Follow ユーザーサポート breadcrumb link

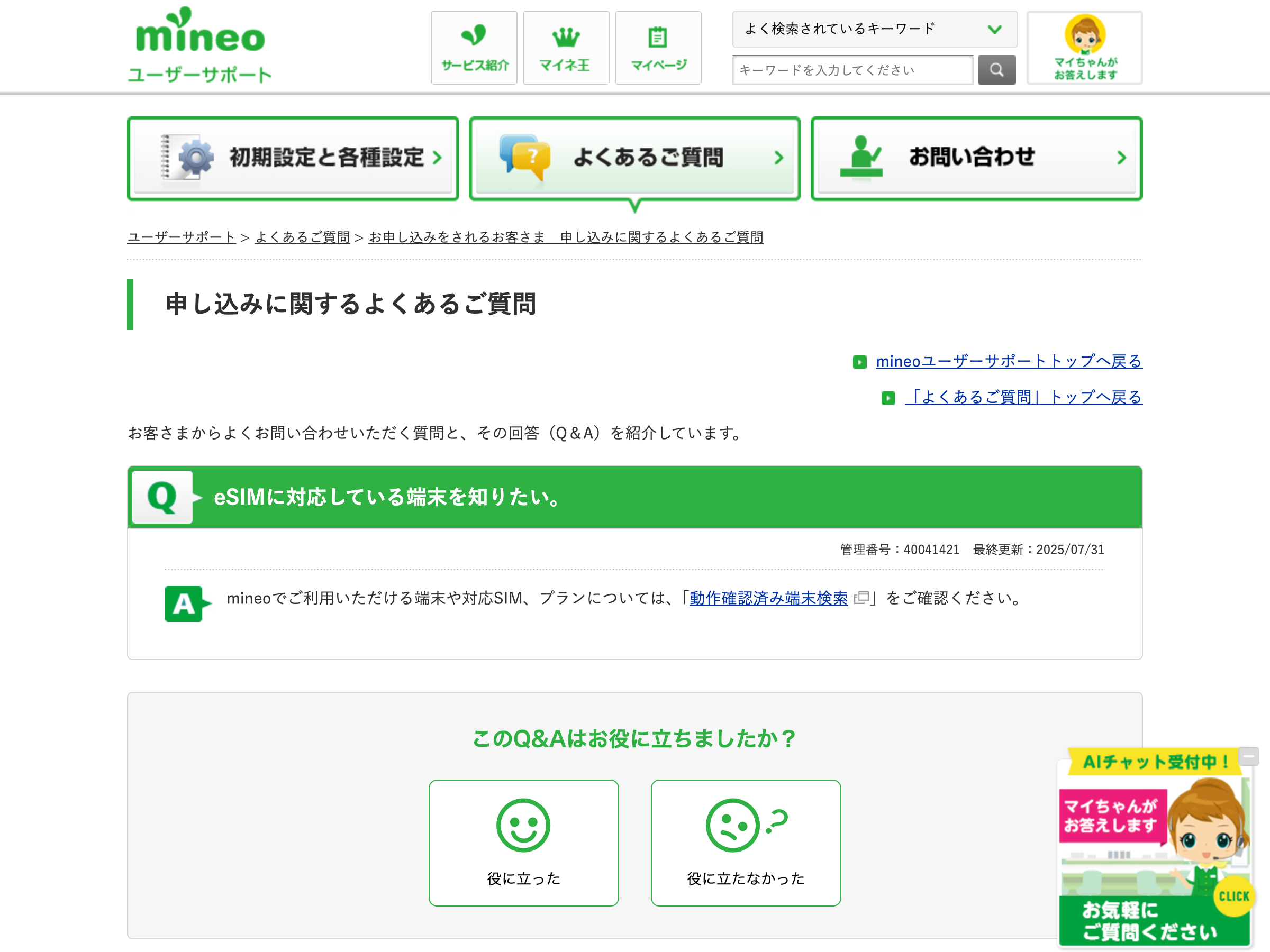(182, 237)
